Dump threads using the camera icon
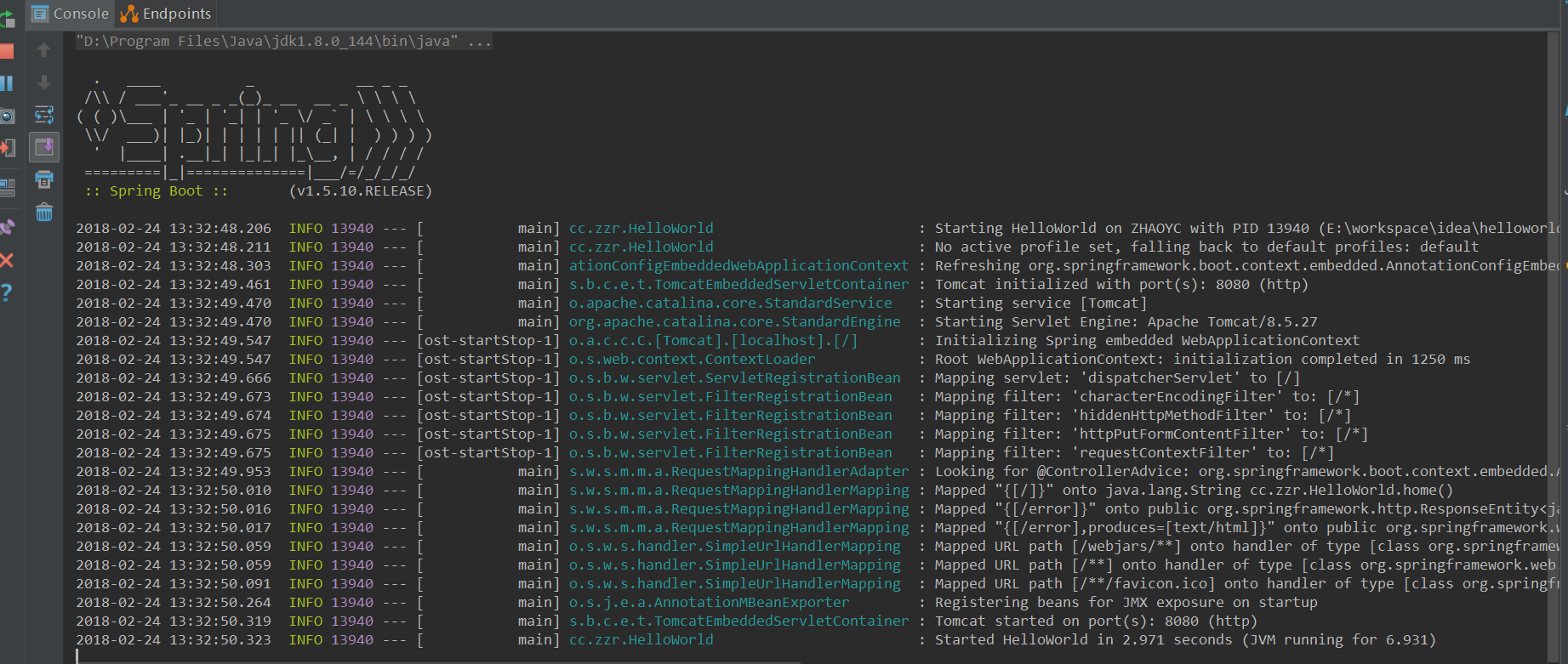The image size is (1568, 664). (x=7, y=116)
